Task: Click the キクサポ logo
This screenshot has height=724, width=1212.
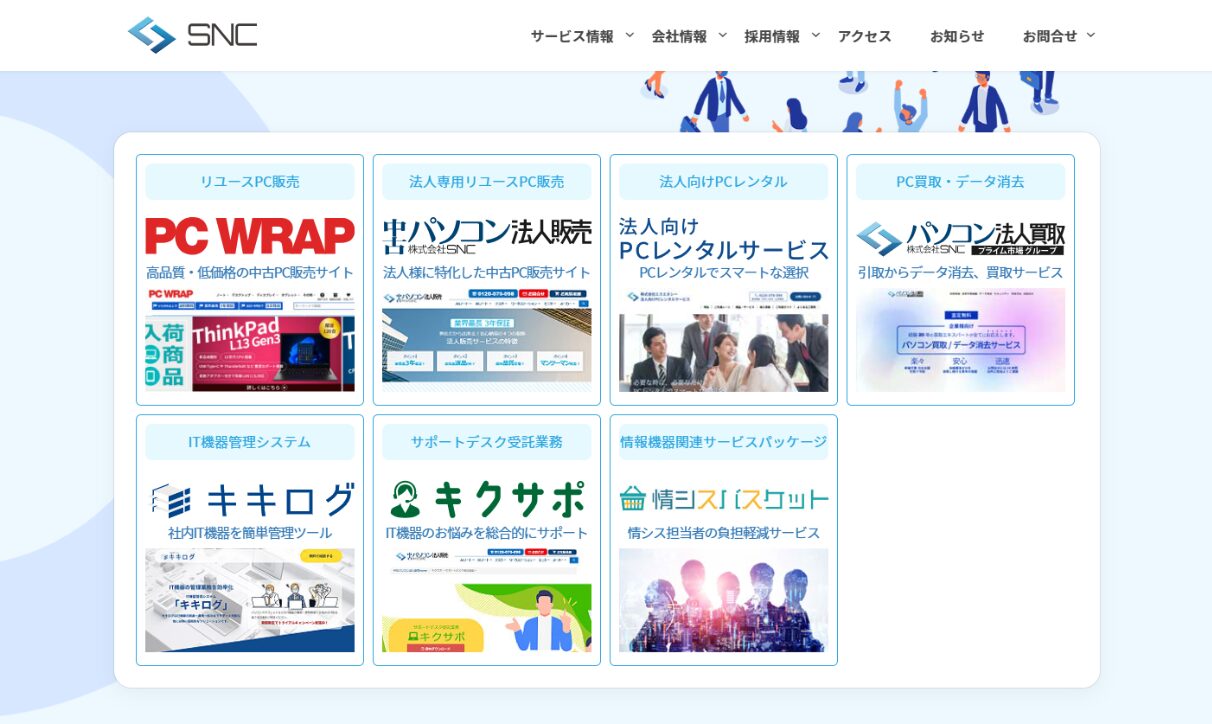Action: coord(487,499)
